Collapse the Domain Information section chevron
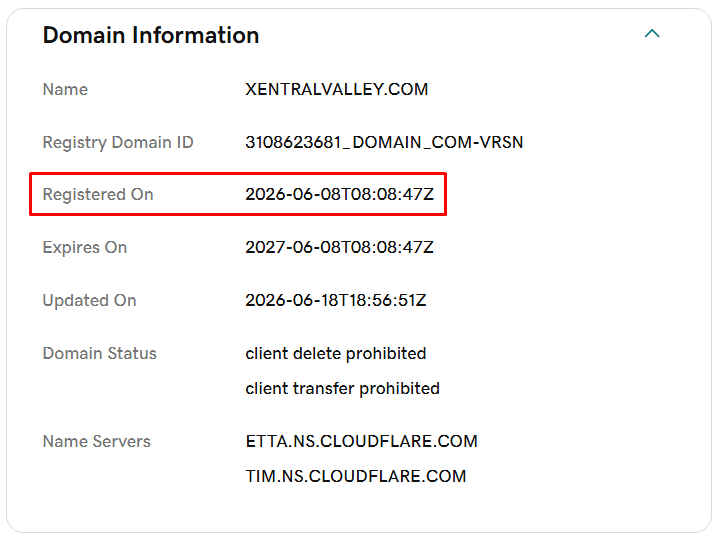 coord(652,33)
